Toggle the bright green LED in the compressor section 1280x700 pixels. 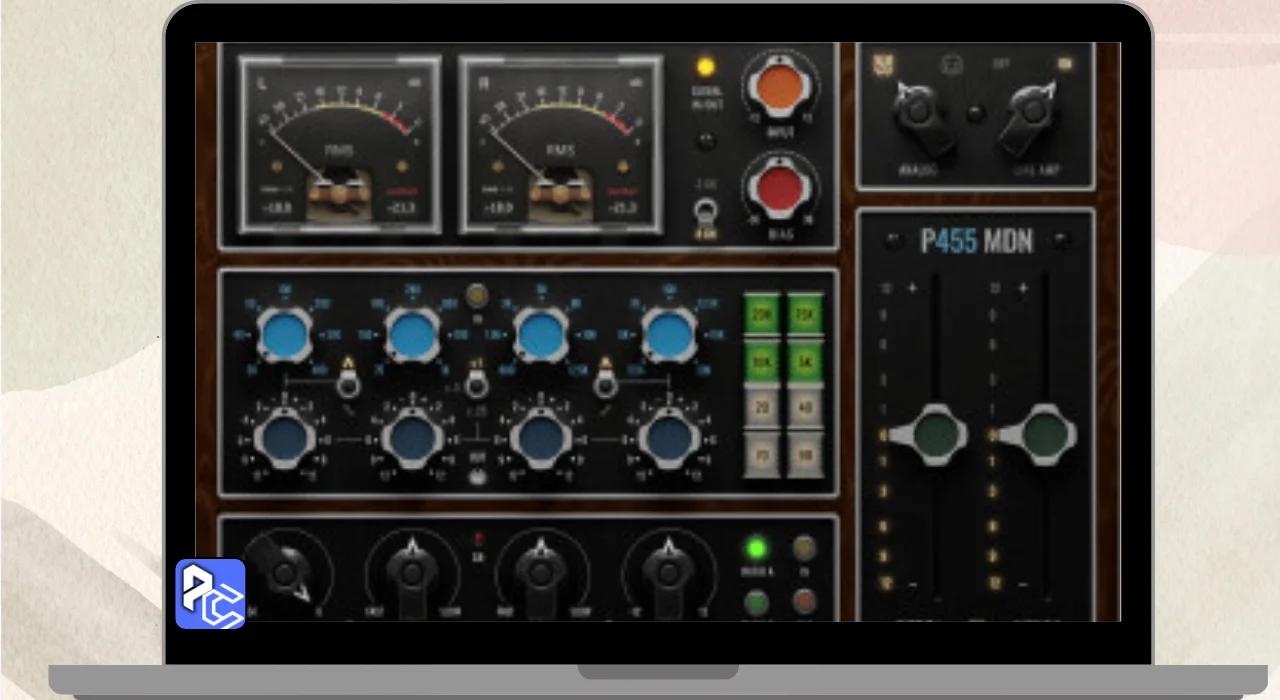coord(757,548)
